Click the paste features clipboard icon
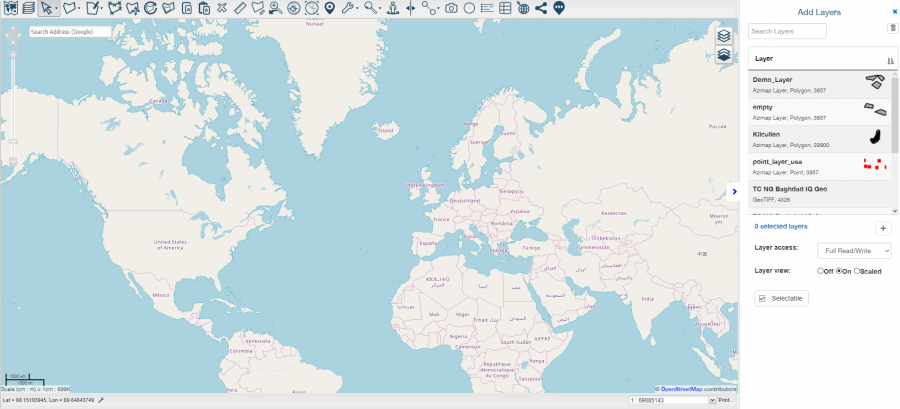This screenshot has width=900, height=409. click(x=204, y=8)
